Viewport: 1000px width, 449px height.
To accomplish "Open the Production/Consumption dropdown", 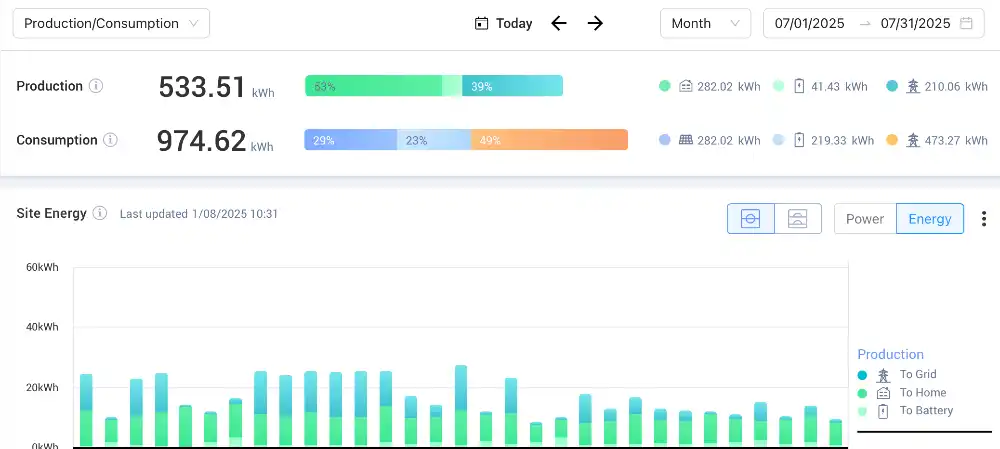I will point(111,23).
